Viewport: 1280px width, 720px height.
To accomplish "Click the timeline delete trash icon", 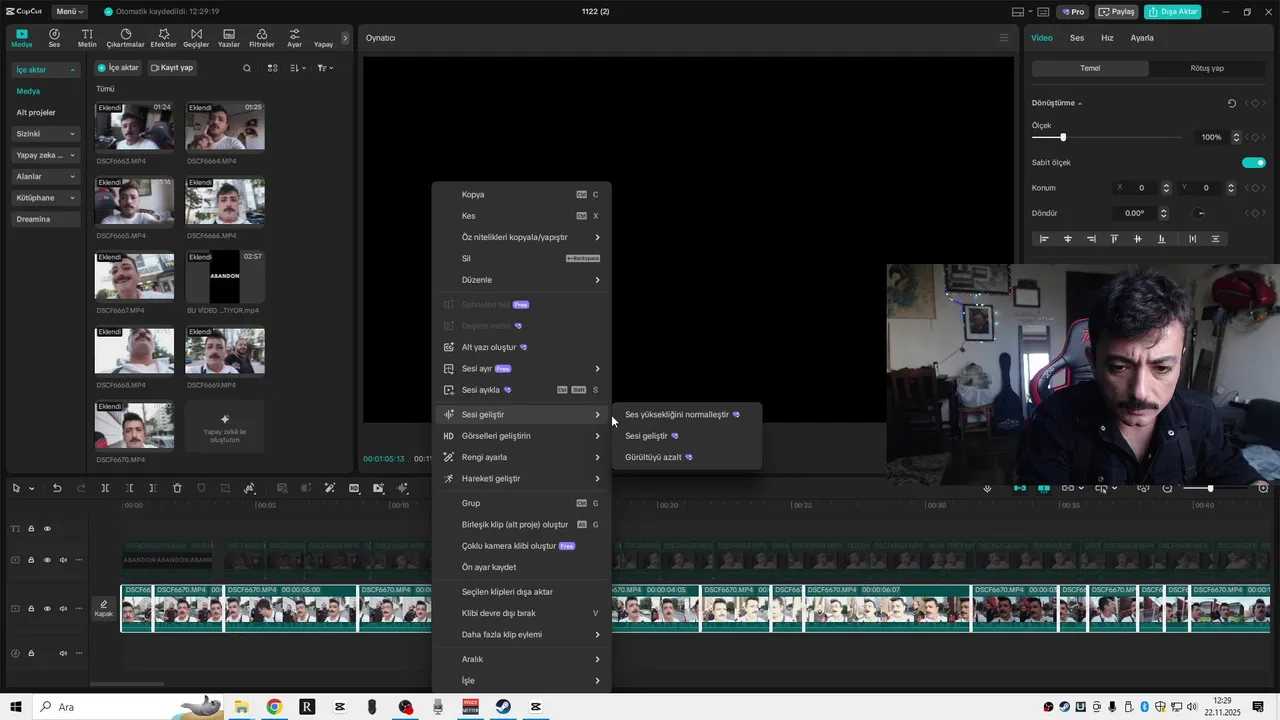I will click(177, 488).
